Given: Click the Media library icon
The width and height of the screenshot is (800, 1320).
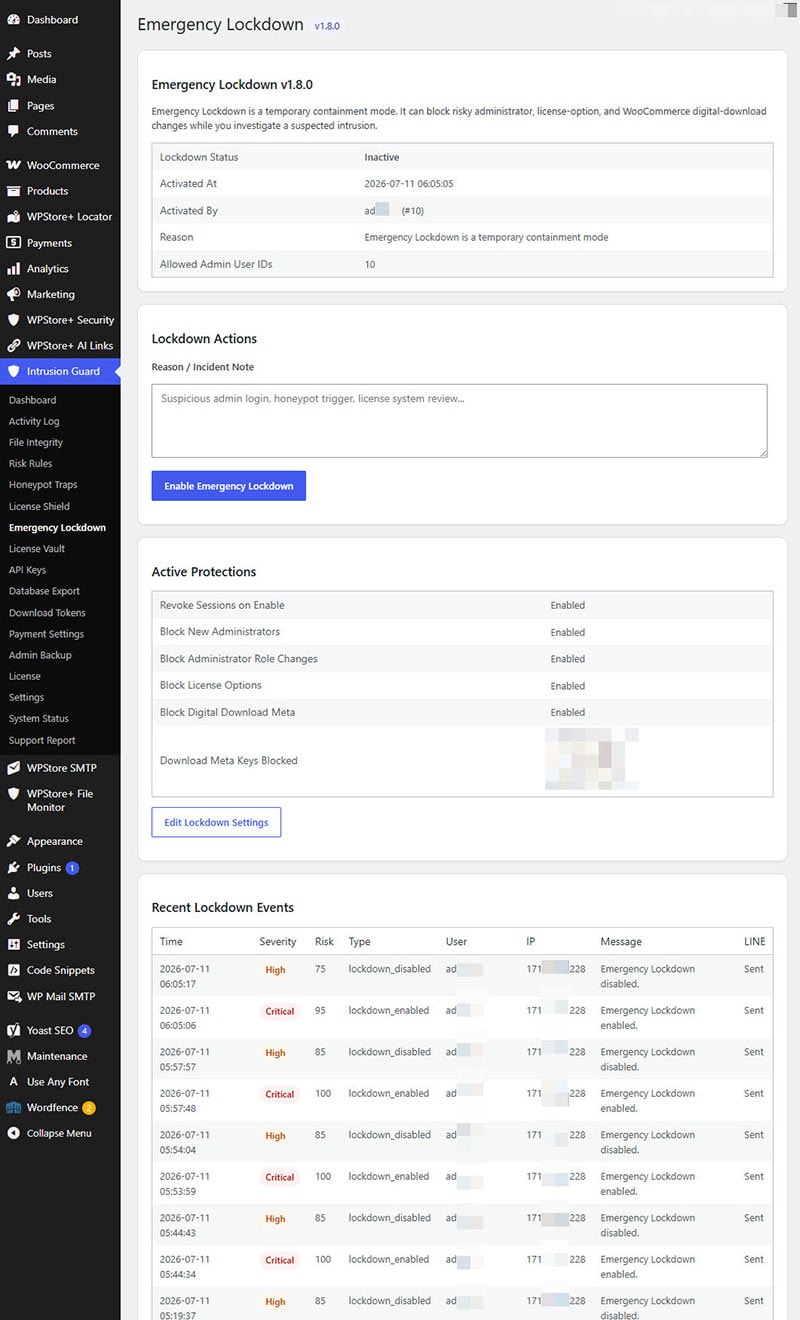Looking at the screenshot, I should (13, 80).
